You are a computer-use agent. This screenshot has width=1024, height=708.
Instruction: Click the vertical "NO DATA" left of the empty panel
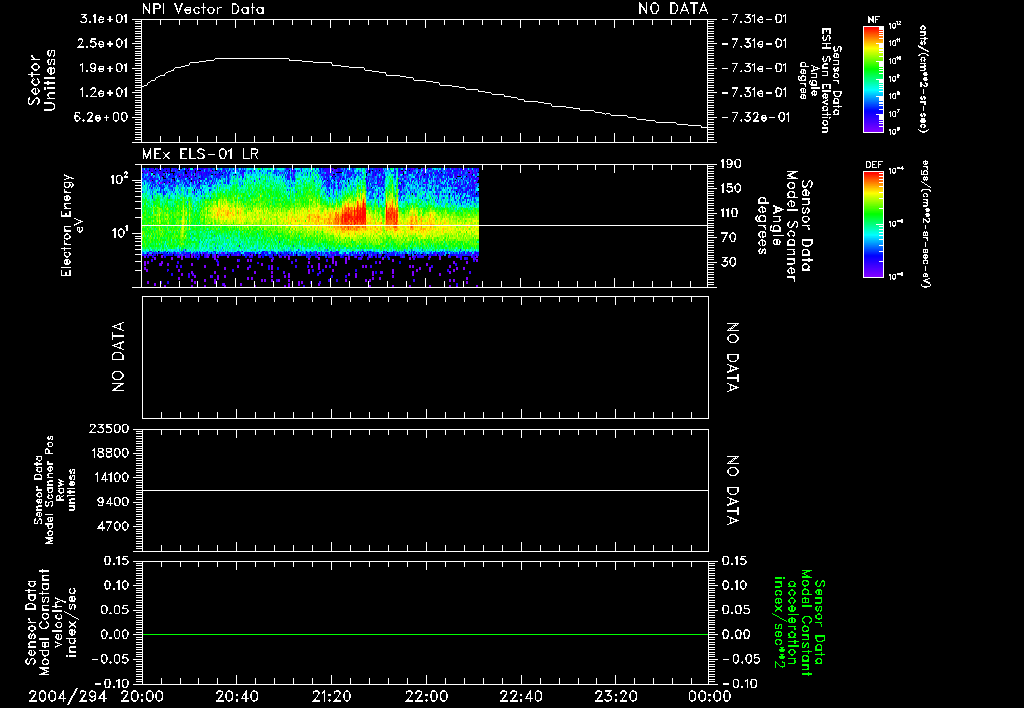118,357
